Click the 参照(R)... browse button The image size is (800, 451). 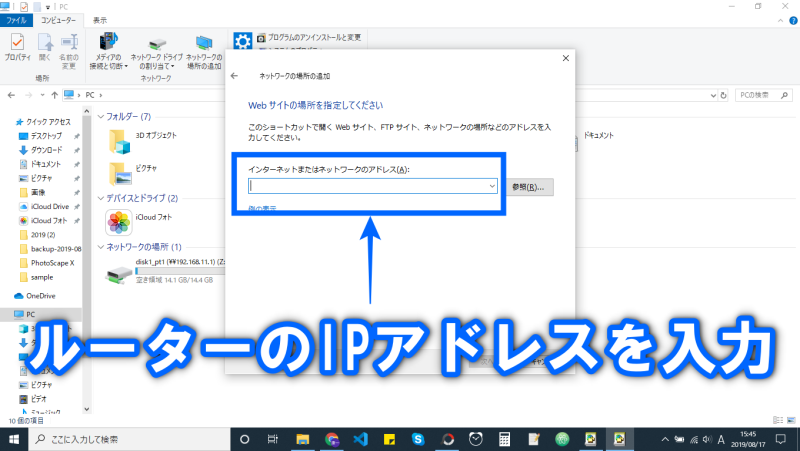[529, 187]
